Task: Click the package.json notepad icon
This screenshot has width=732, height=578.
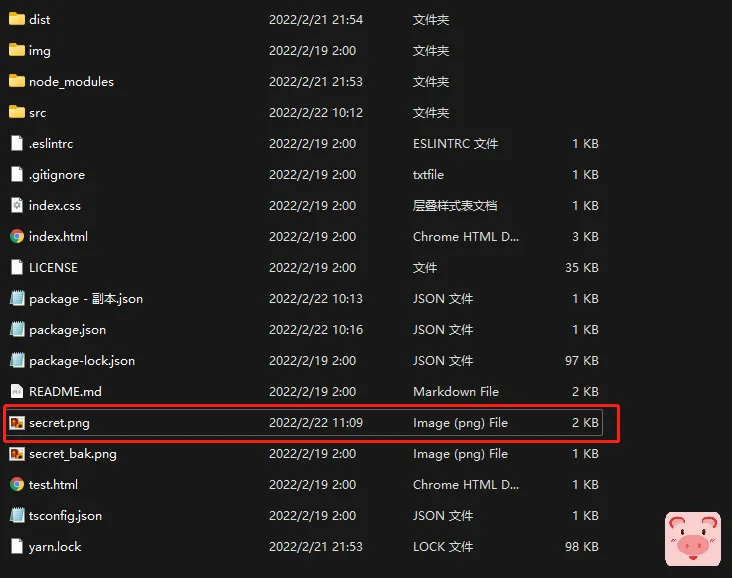Action: 17,329
